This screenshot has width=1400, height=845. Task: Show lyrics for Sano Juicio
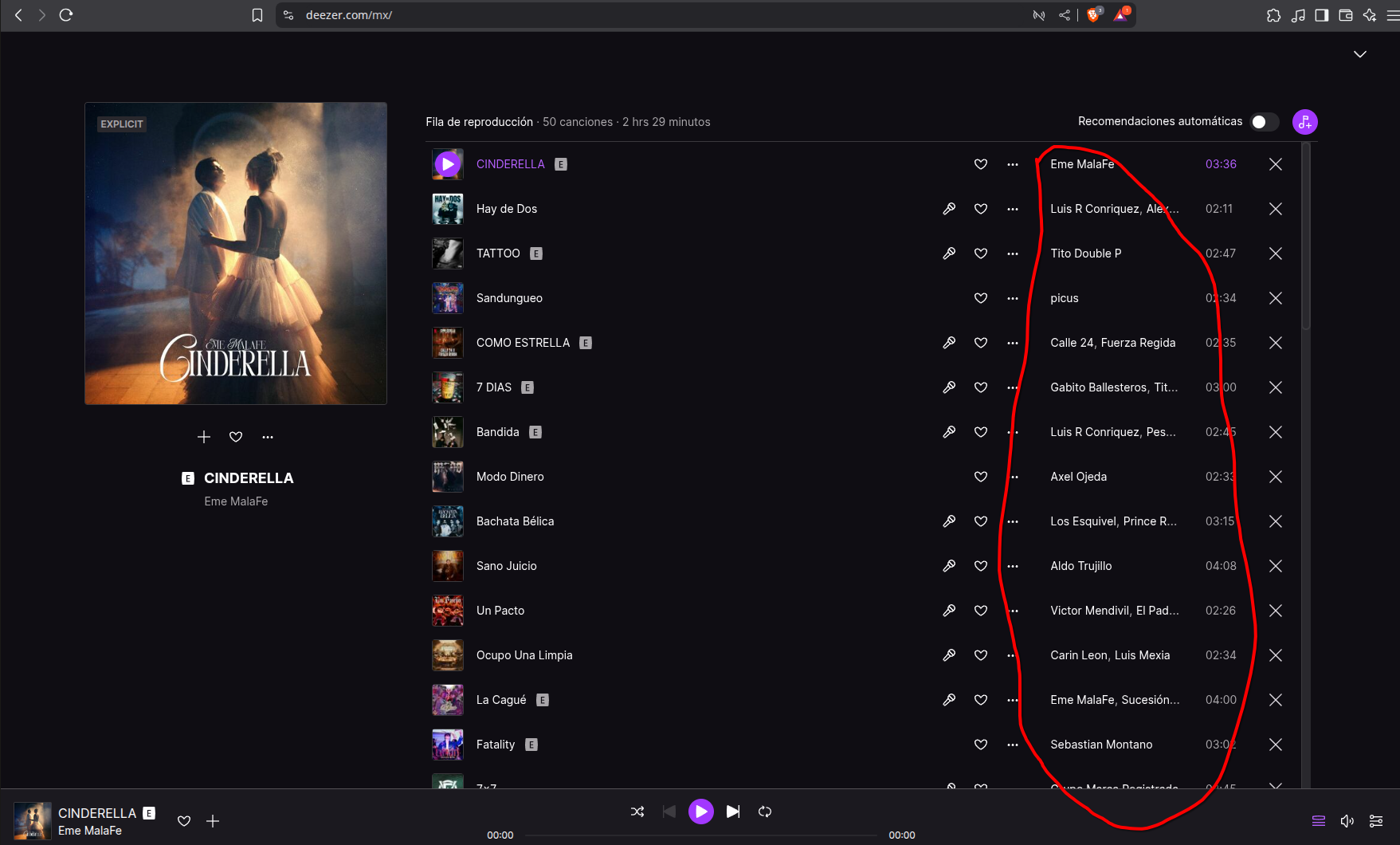[949, 566]
